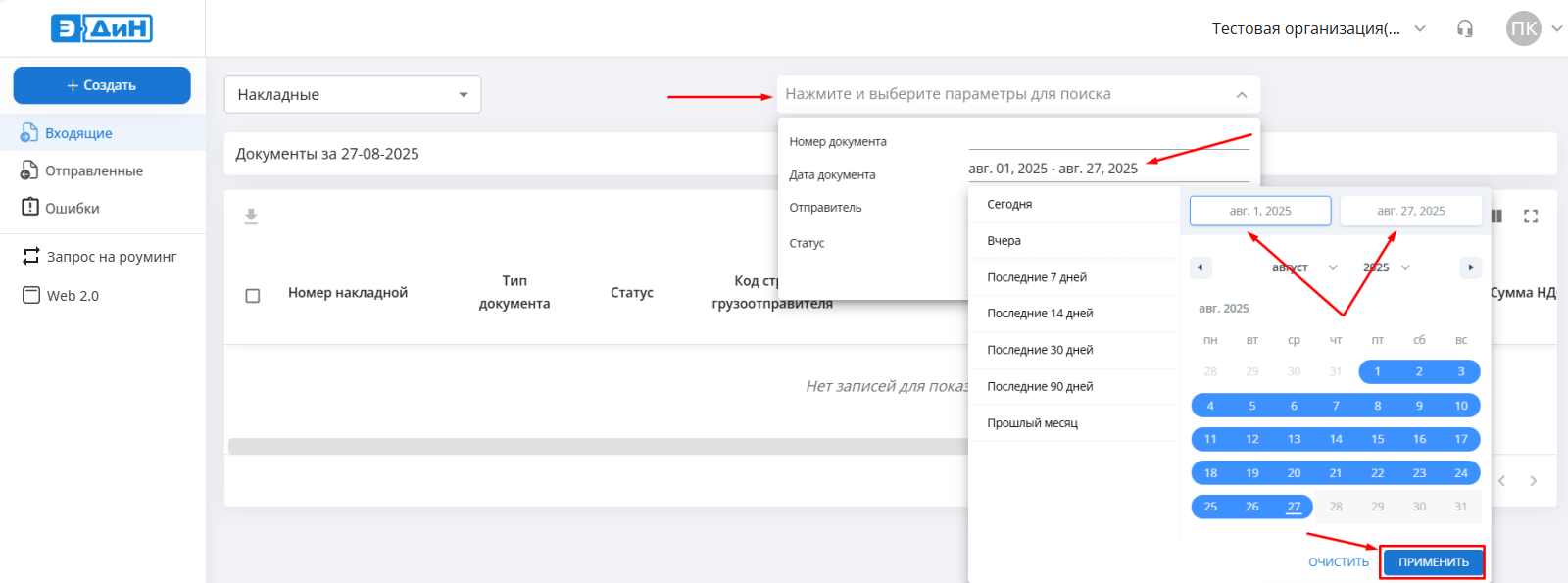Open Отправленные in the sidebar

[x=93, y=170]
